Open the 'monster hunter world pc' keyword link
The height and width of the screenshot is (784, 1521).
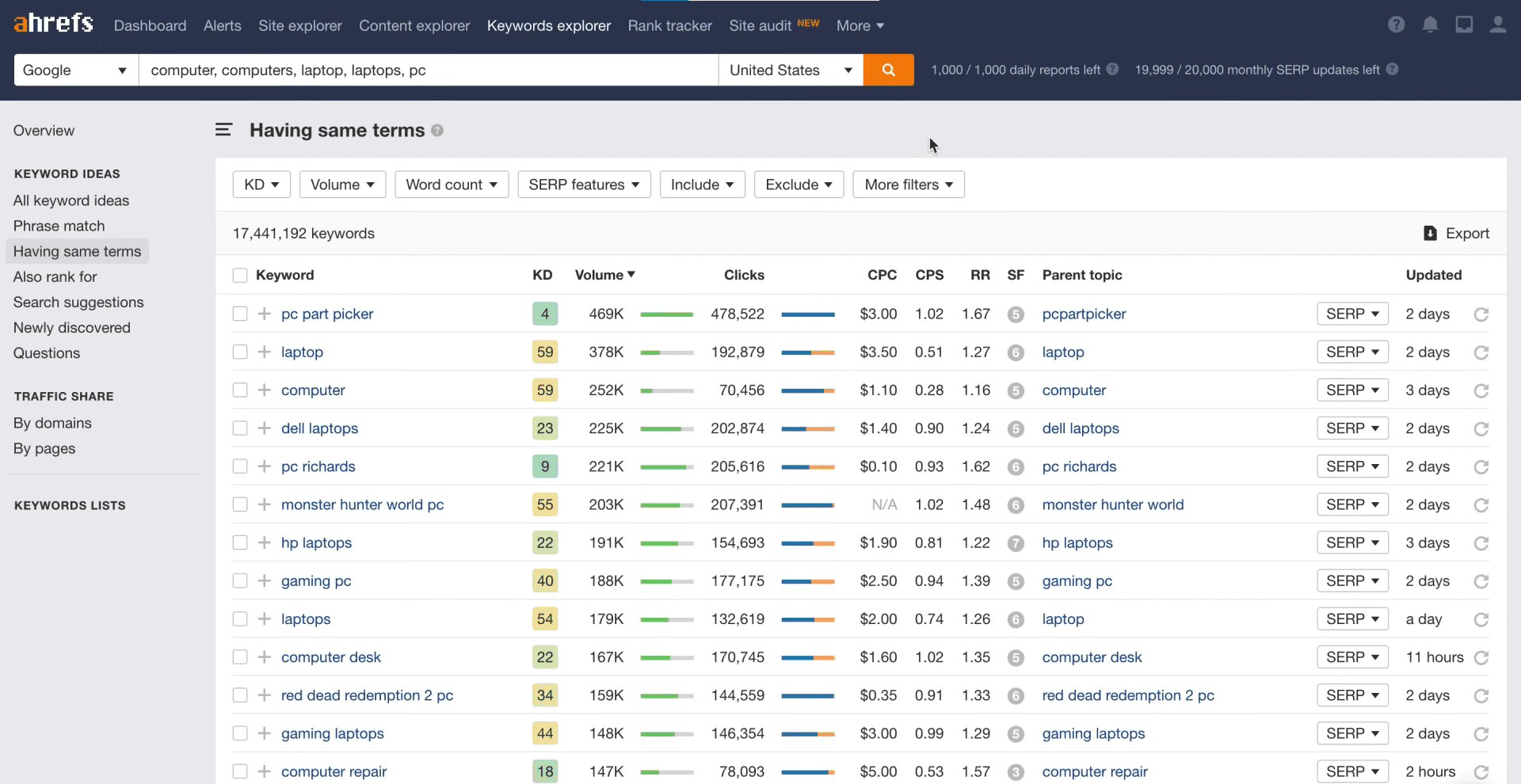tap(362, 504)
